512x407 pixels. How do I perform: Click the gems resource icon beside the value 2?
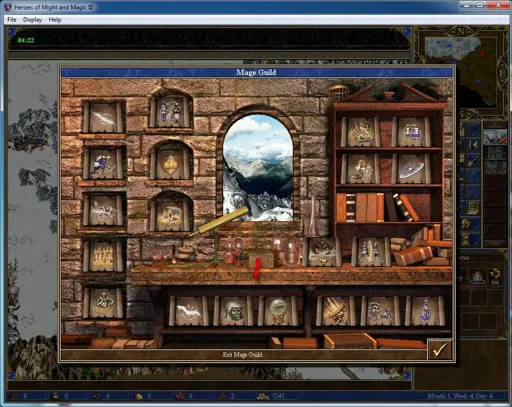coord(221,396)
